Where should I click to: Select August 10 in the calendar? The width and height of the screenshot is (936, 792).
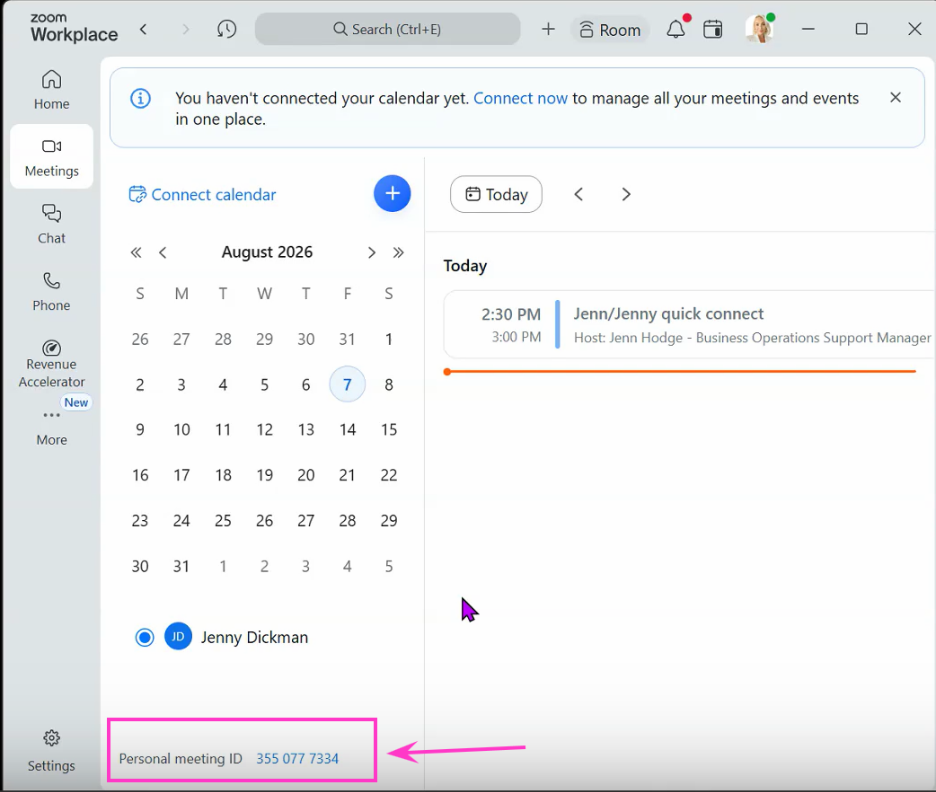[x=181, y=430]
